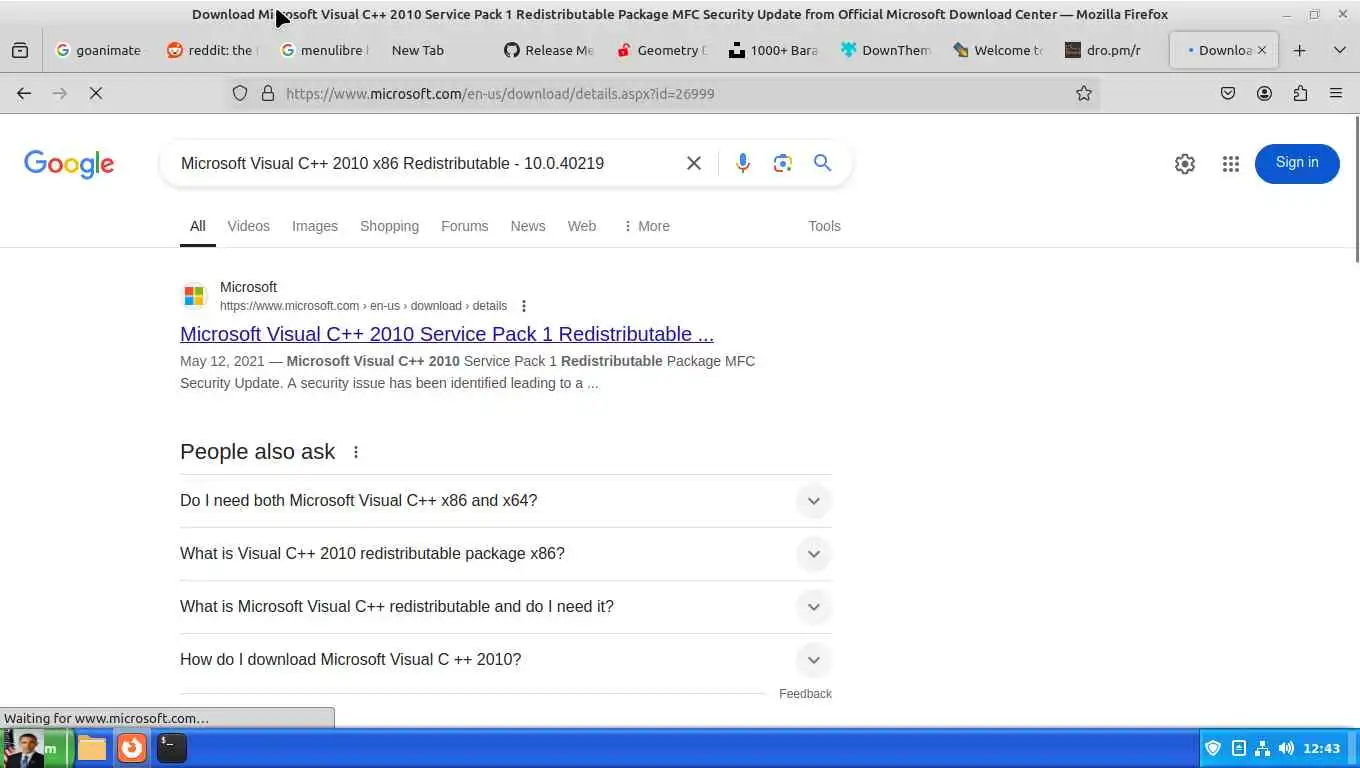Open the Tools search options
1360x768 pixels.
point(824,226)
